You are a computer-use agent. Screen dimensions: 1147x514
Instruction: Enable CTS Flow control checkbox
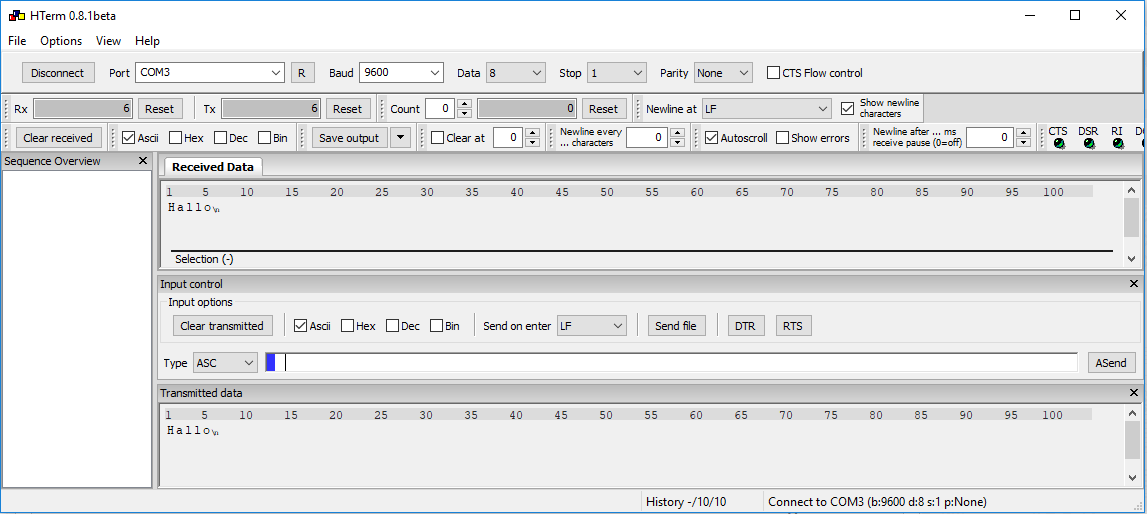(773, 73)
